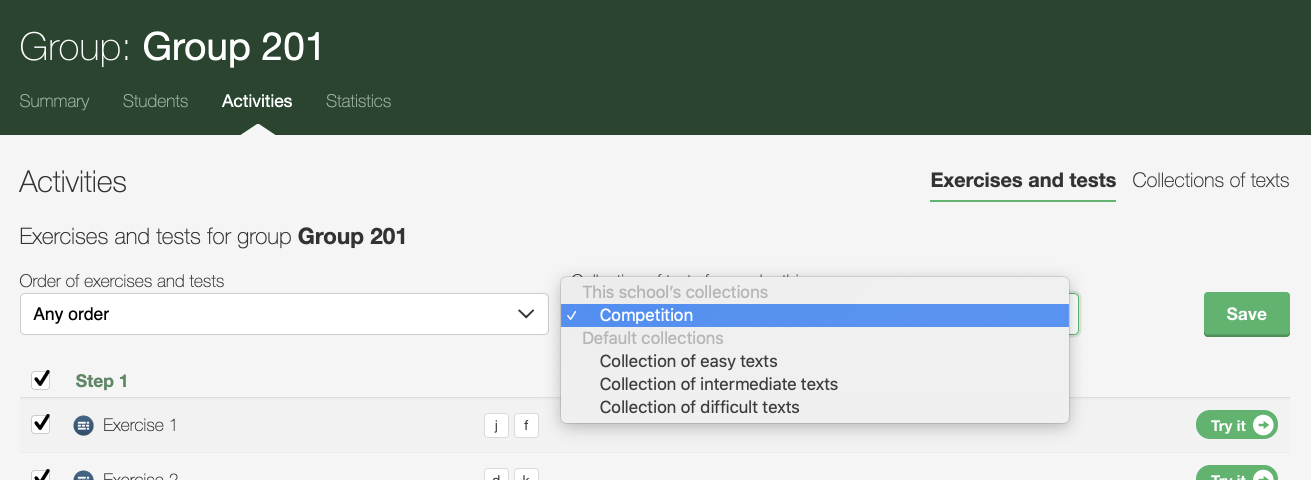The height and width of the screenshot is (480, 1311).
Task: Go to the Statistics tab
Action: point(358,101)
